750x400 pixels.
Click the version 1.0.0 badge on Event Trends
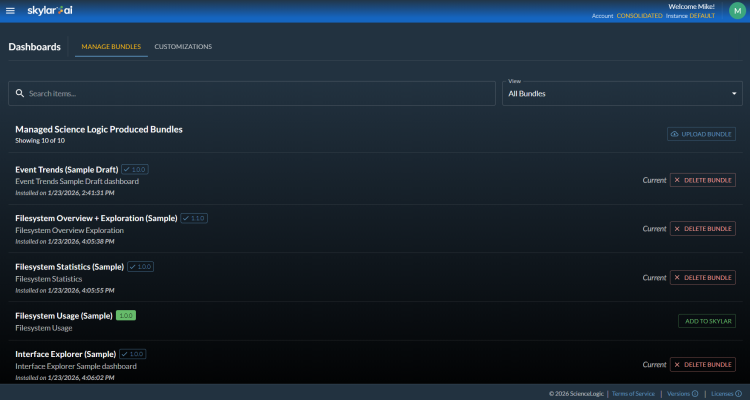pos(135,169)
